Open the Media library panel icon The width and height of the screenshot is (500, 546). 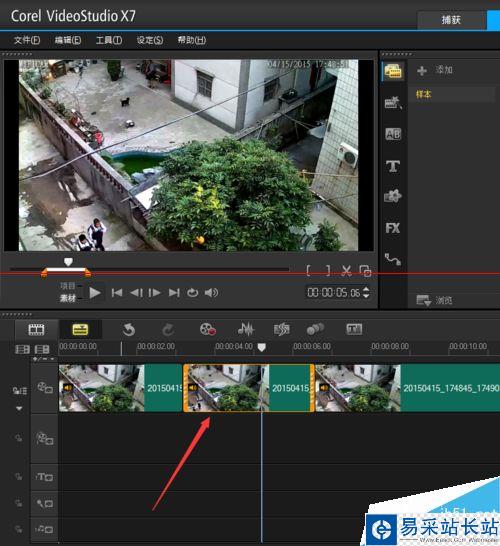393,71
